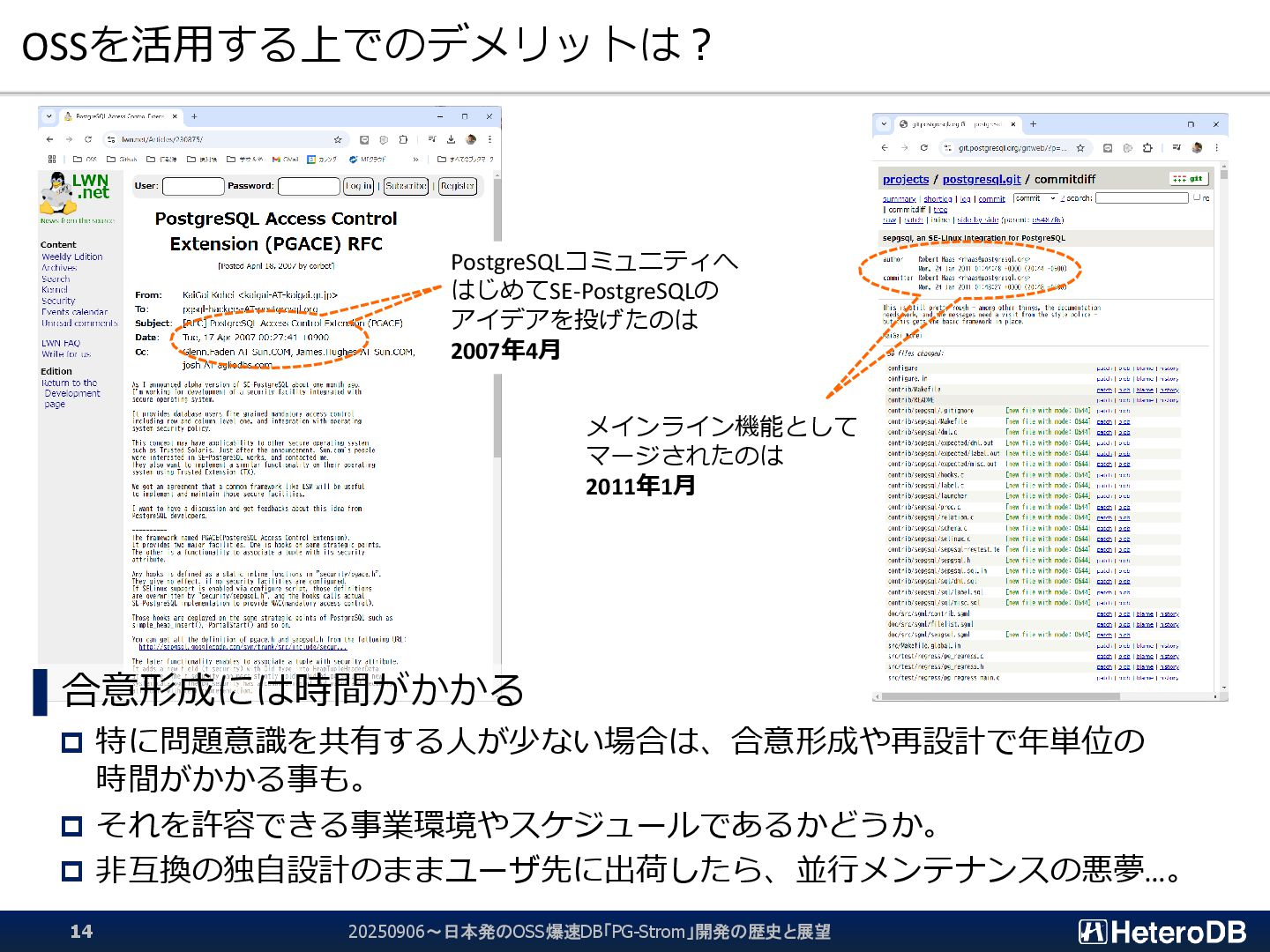Open the Security link in LWN sidebar

(x=58, y=301)
